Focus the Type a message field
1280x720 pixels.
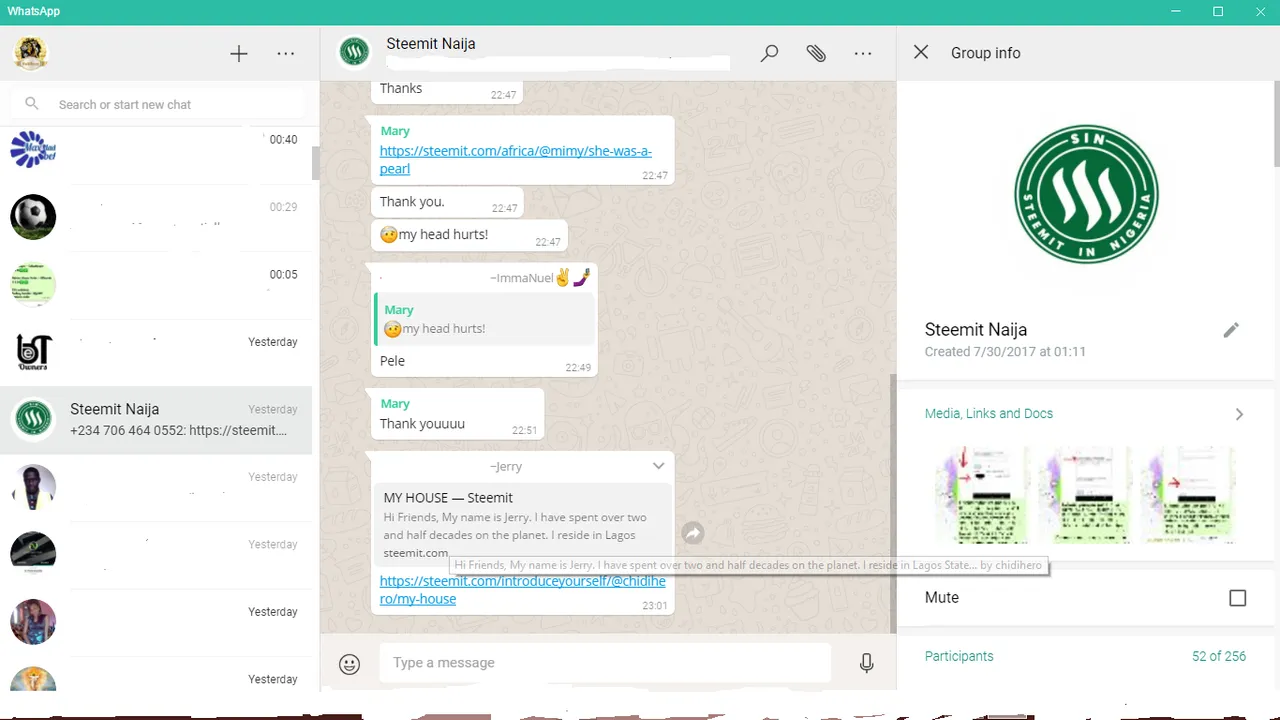[x=604, y=663]
